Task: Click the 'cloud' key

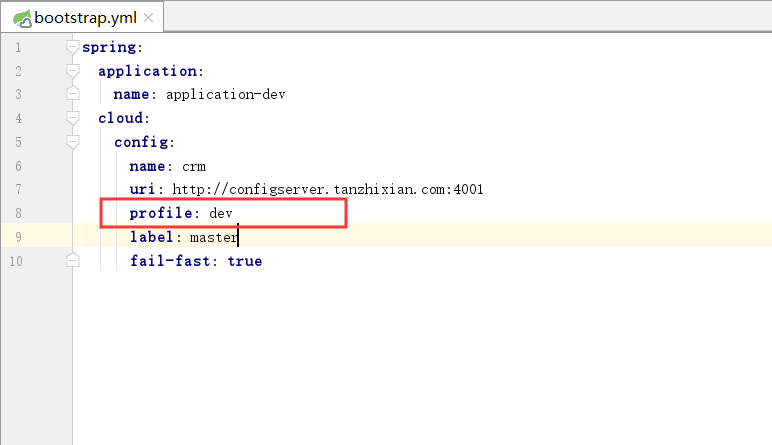Action: coord(121,118)
